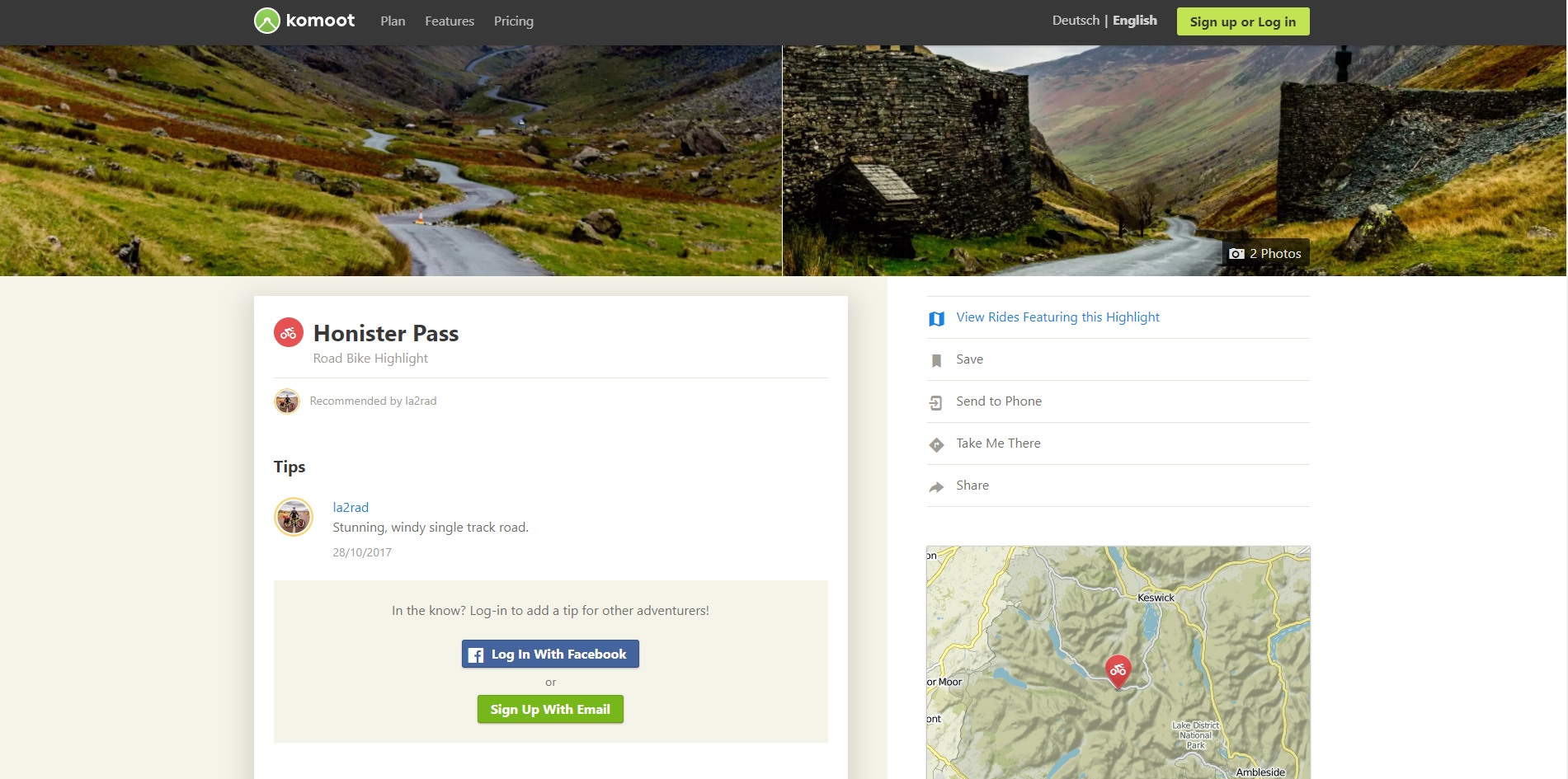Open the Features menu item
The width and height of the screenshot is (1568, 779).
[x=450, y=21]
